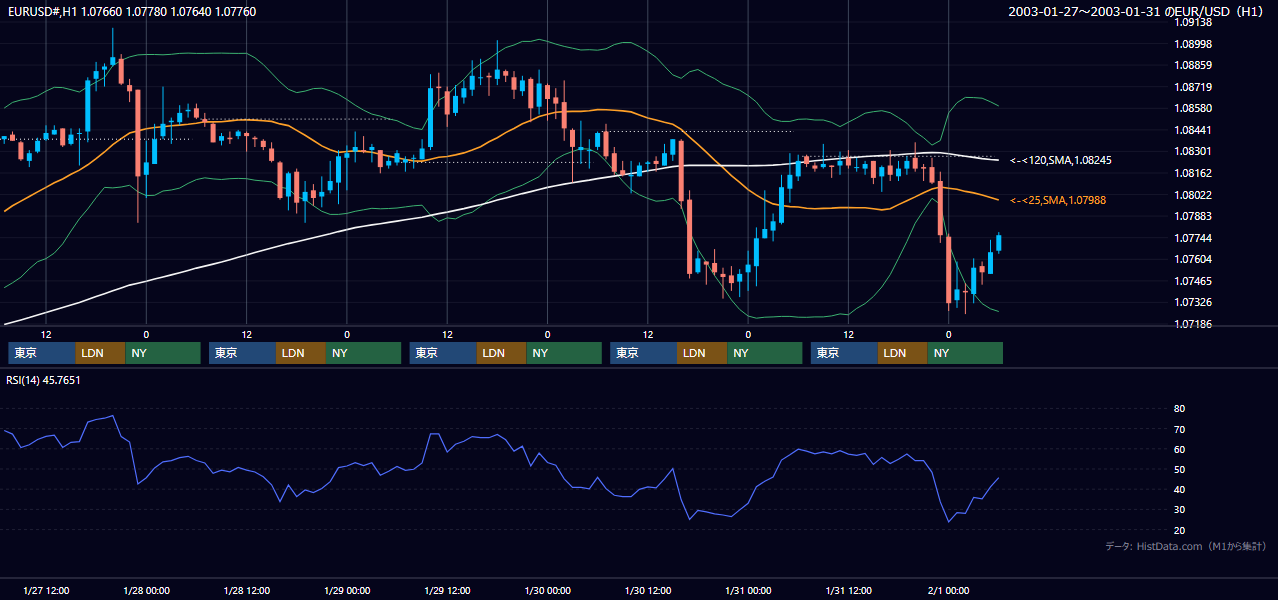Click the 120 SMA 1.08245 label

1061,160
